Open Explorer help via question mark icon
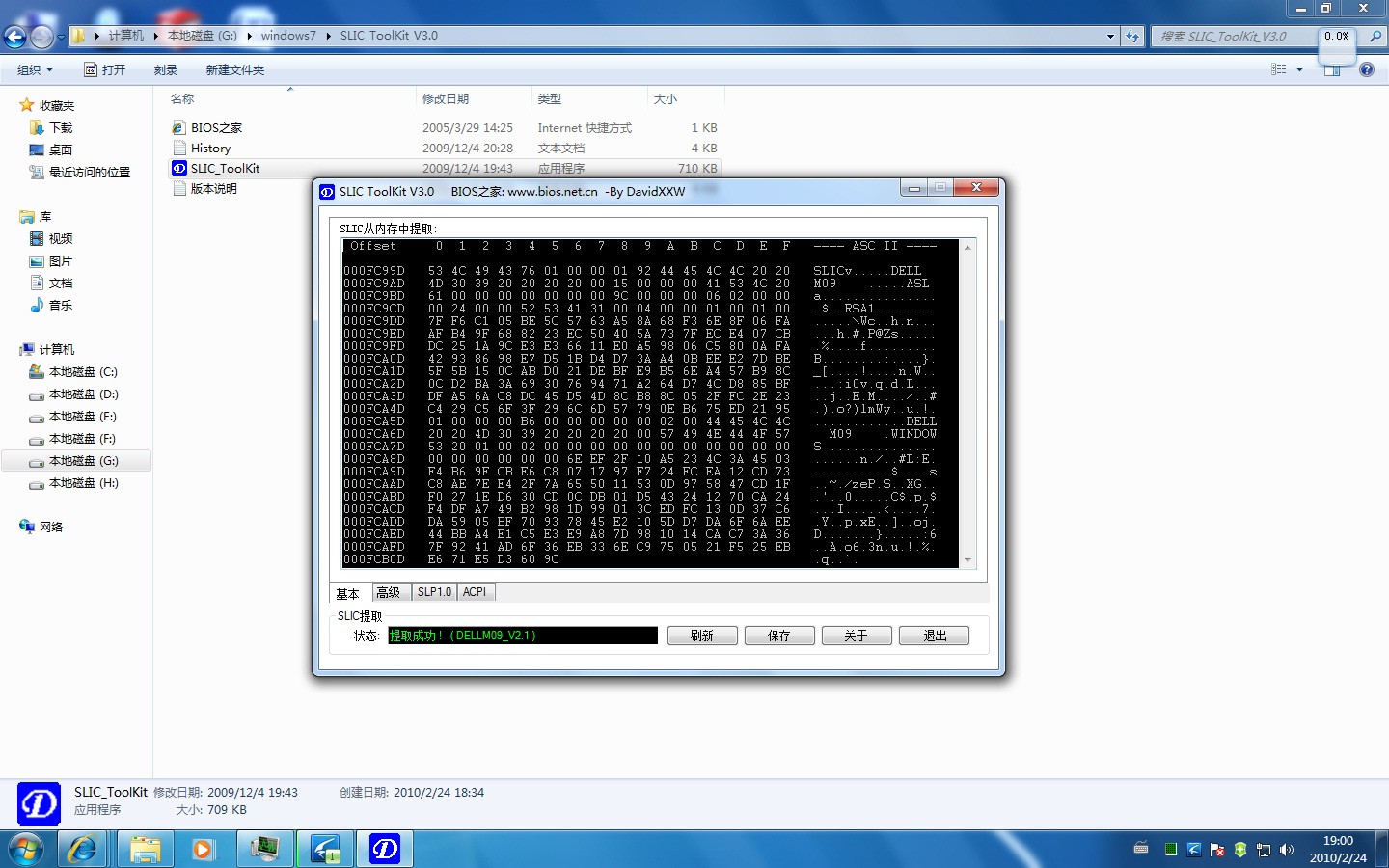1389x868 pixels. click(x=1366, y=69)
